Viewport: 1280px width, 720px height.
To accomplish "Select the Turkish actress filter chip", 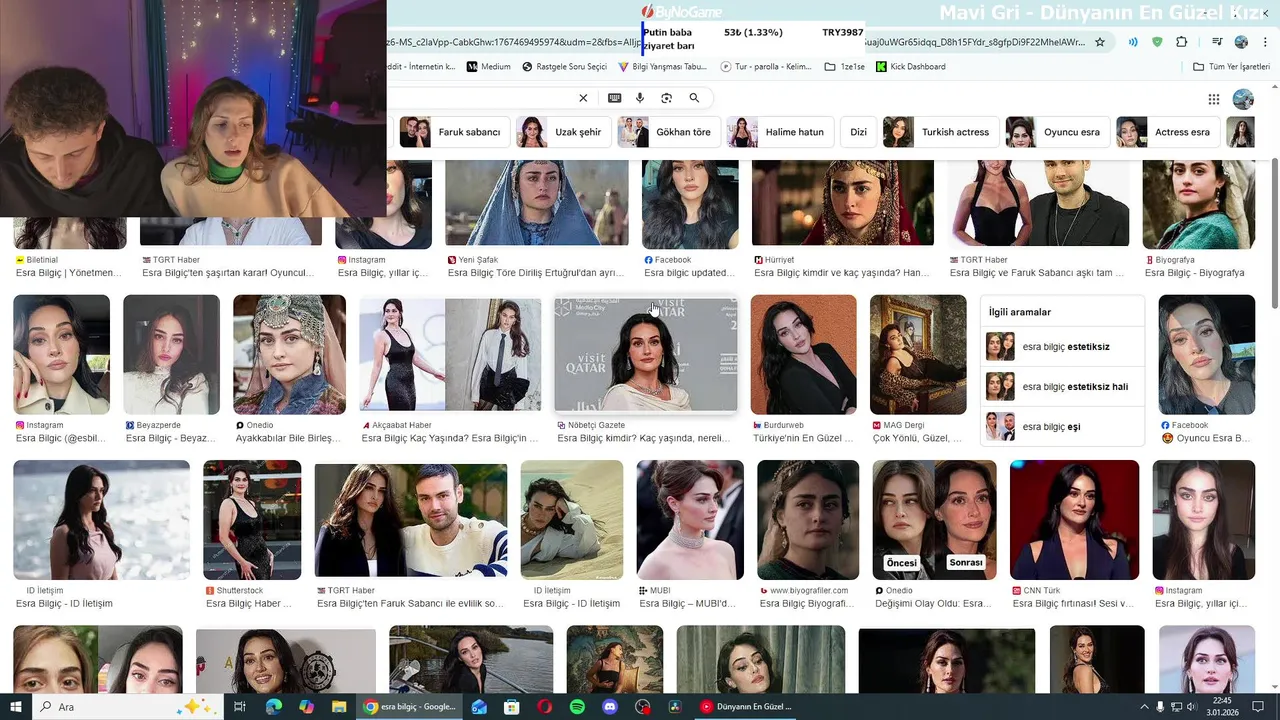I will point(940,132).
